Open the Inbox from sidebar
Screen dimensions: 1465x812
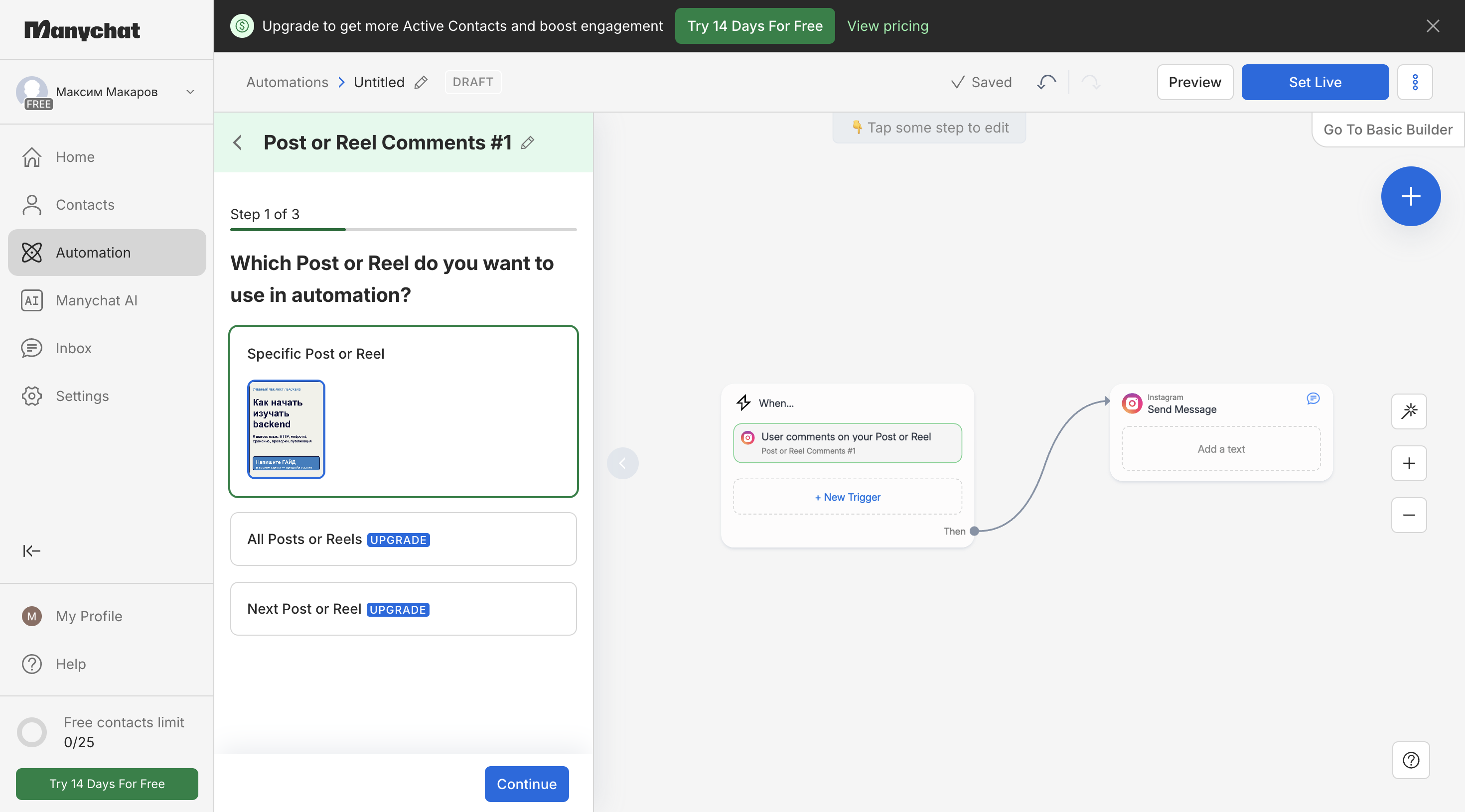pos(107,348)
